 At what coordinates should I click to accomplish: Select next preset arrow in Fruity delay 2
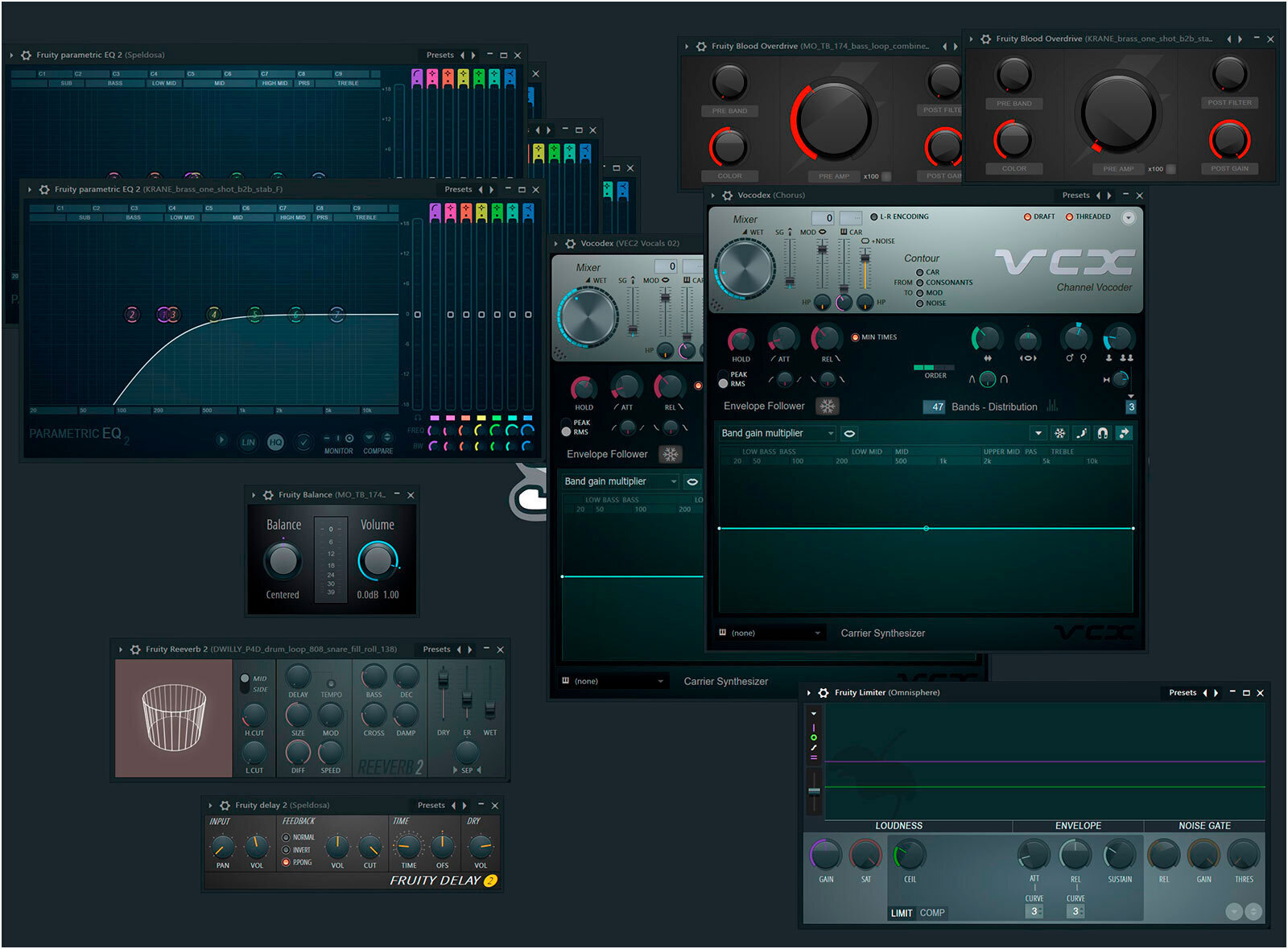coord(464,805)
